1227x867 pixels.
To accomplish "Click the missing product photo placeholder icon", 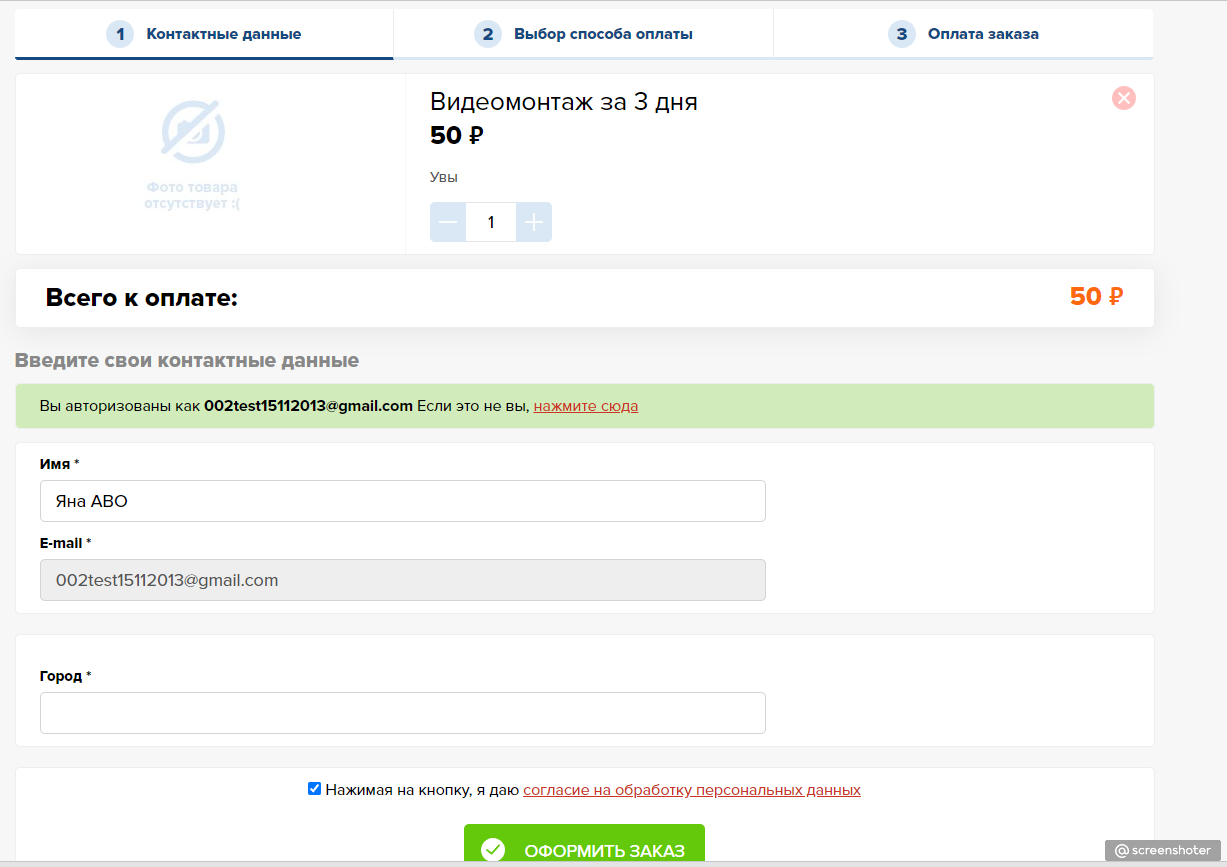I will [193, 132].
